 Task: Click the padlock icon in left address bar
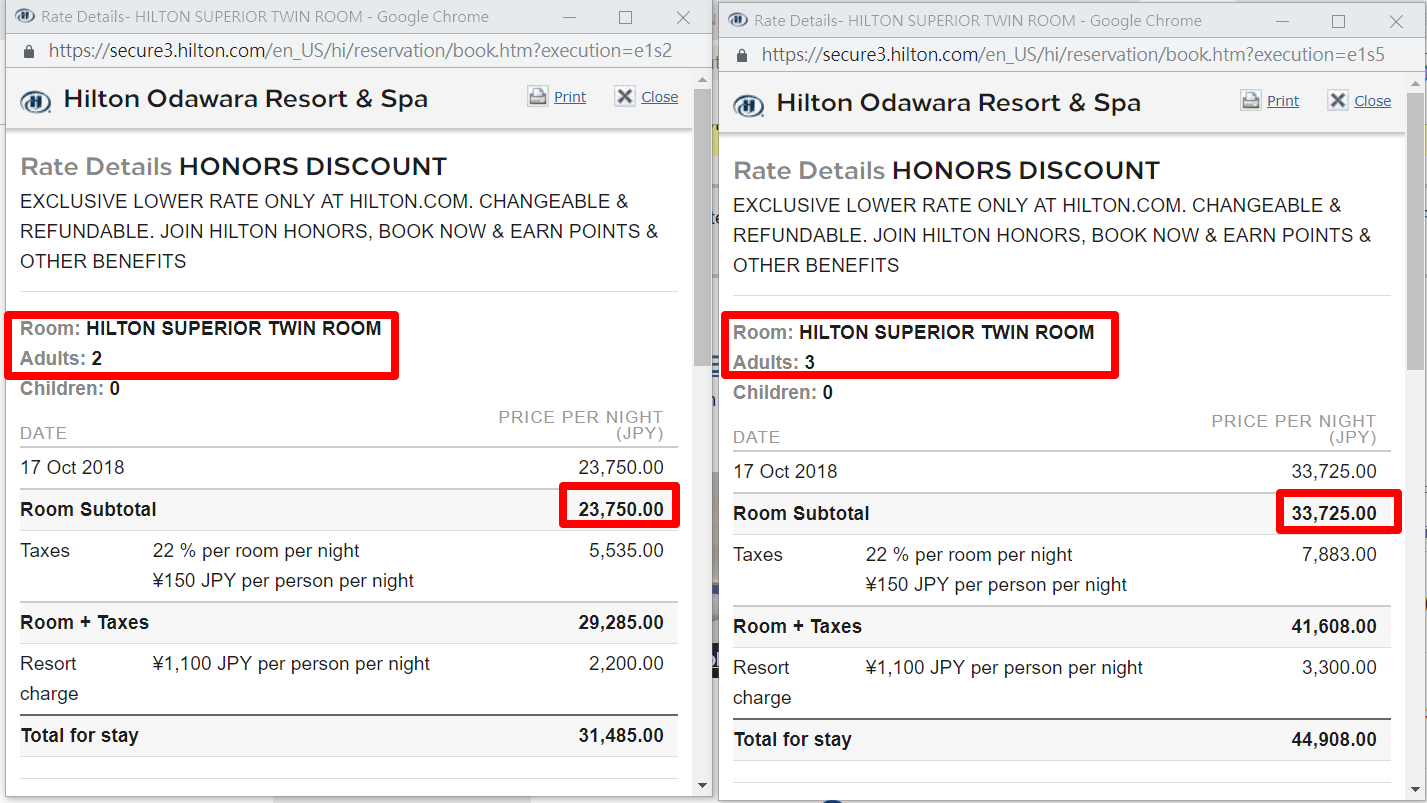click(29, 51)
